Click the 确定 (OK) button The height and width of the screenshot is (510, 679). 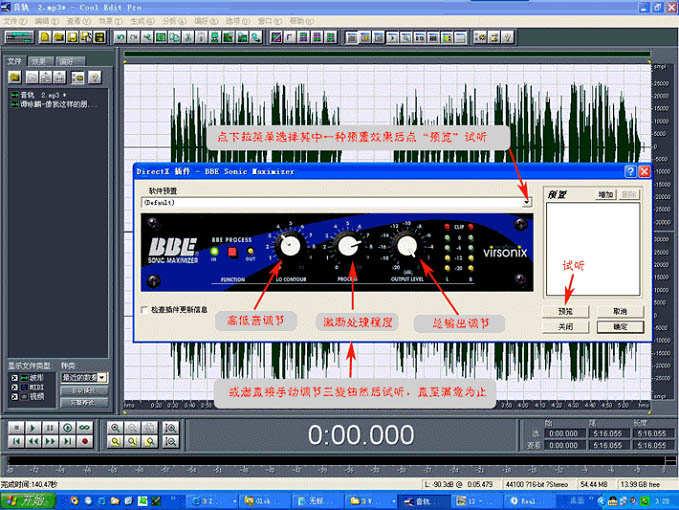click(x=620, y=326)
